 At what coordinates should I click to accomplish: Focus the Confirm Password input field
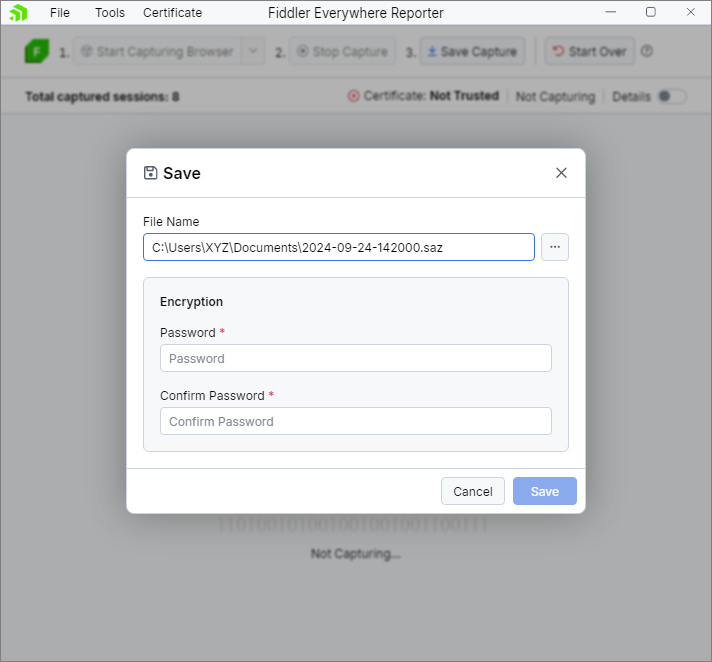(x=356, y=421)
